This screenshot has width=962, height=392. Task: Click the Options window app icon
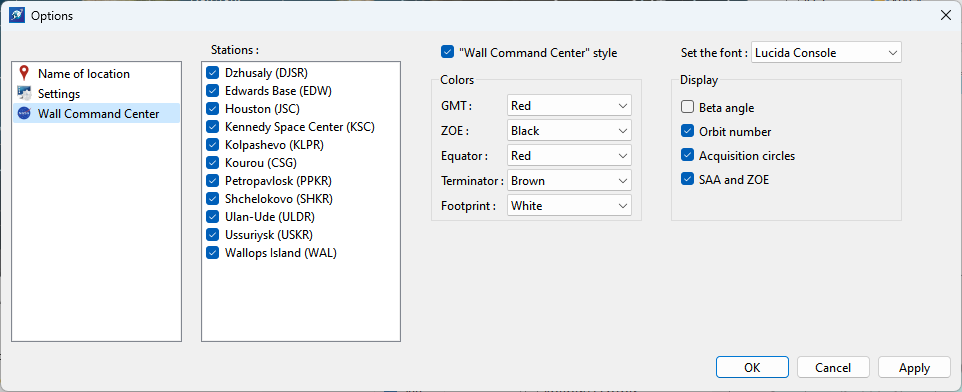coord(17,16)
